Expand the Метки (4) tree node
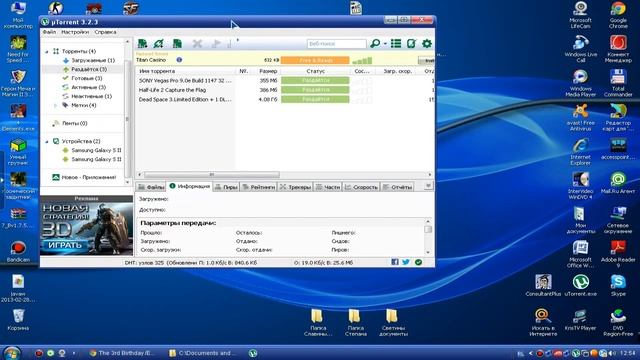The width and height of the screenshot is (640, 360). tap(56, 105)
